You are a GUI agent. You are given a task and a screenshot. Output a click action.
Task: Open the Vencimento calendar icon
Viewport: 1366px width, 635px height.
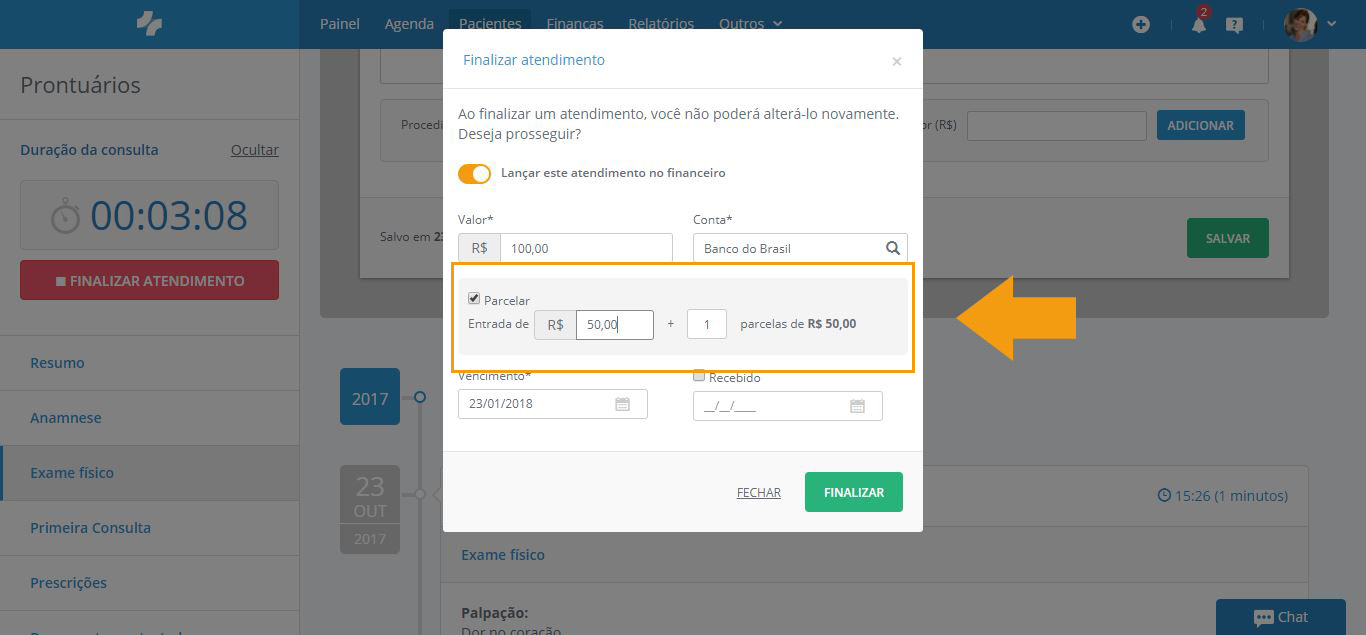coord(622,405)
